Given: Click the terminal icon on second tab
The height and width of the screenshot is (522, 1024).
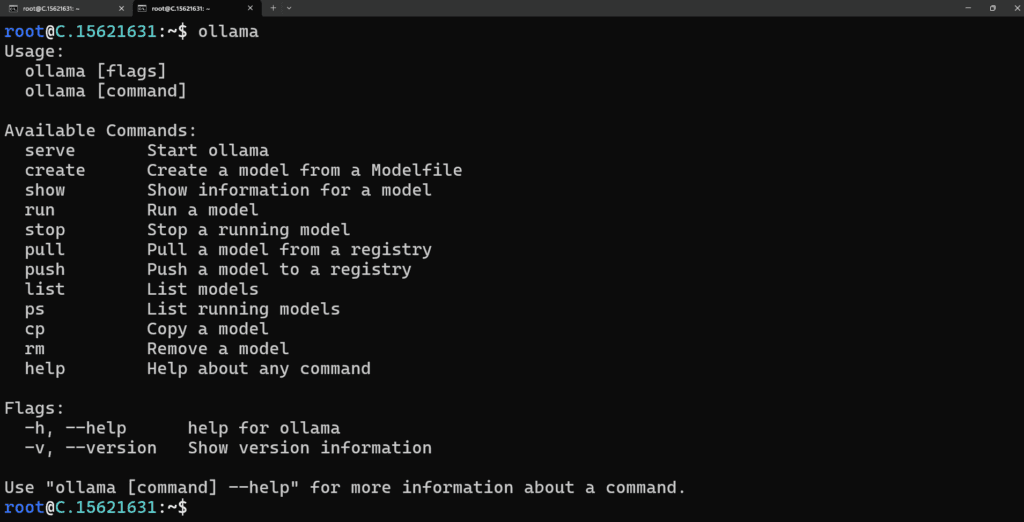Looking at the screenshot, I should pos(142,8).
